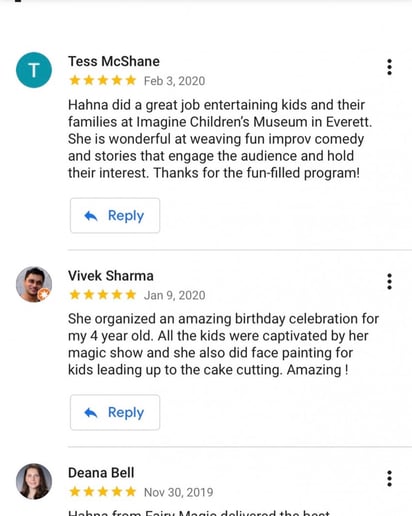This screenshot has width=412, height=516.
Task: Click the five-star rating on Deana Bell's review
Action: 103,492
